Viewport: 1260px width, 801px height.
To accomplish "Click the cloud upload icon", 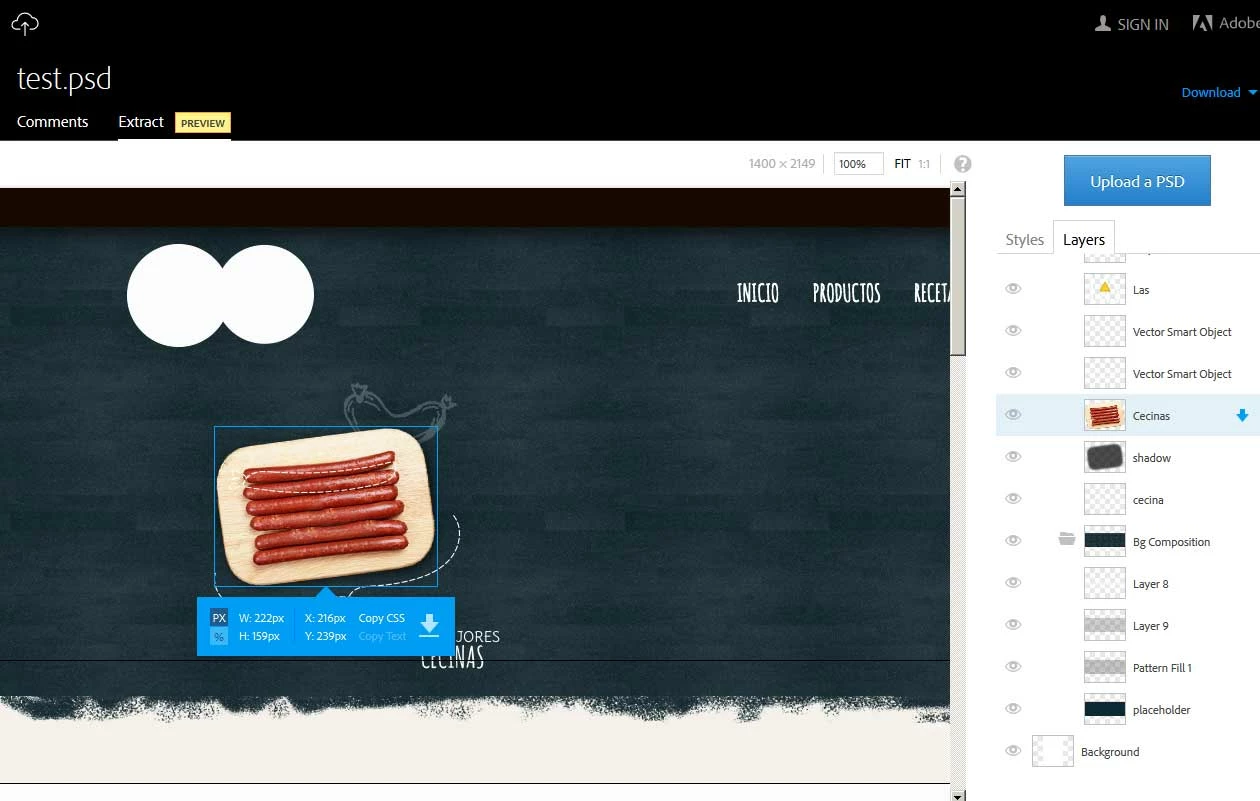I will pos(25,24).
